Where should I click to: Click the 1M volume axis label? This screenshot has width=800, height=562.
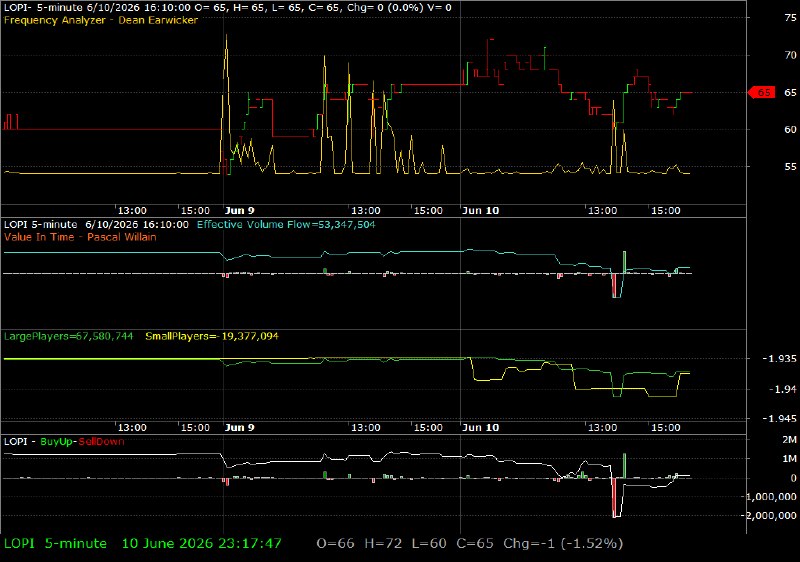[789, 459]
